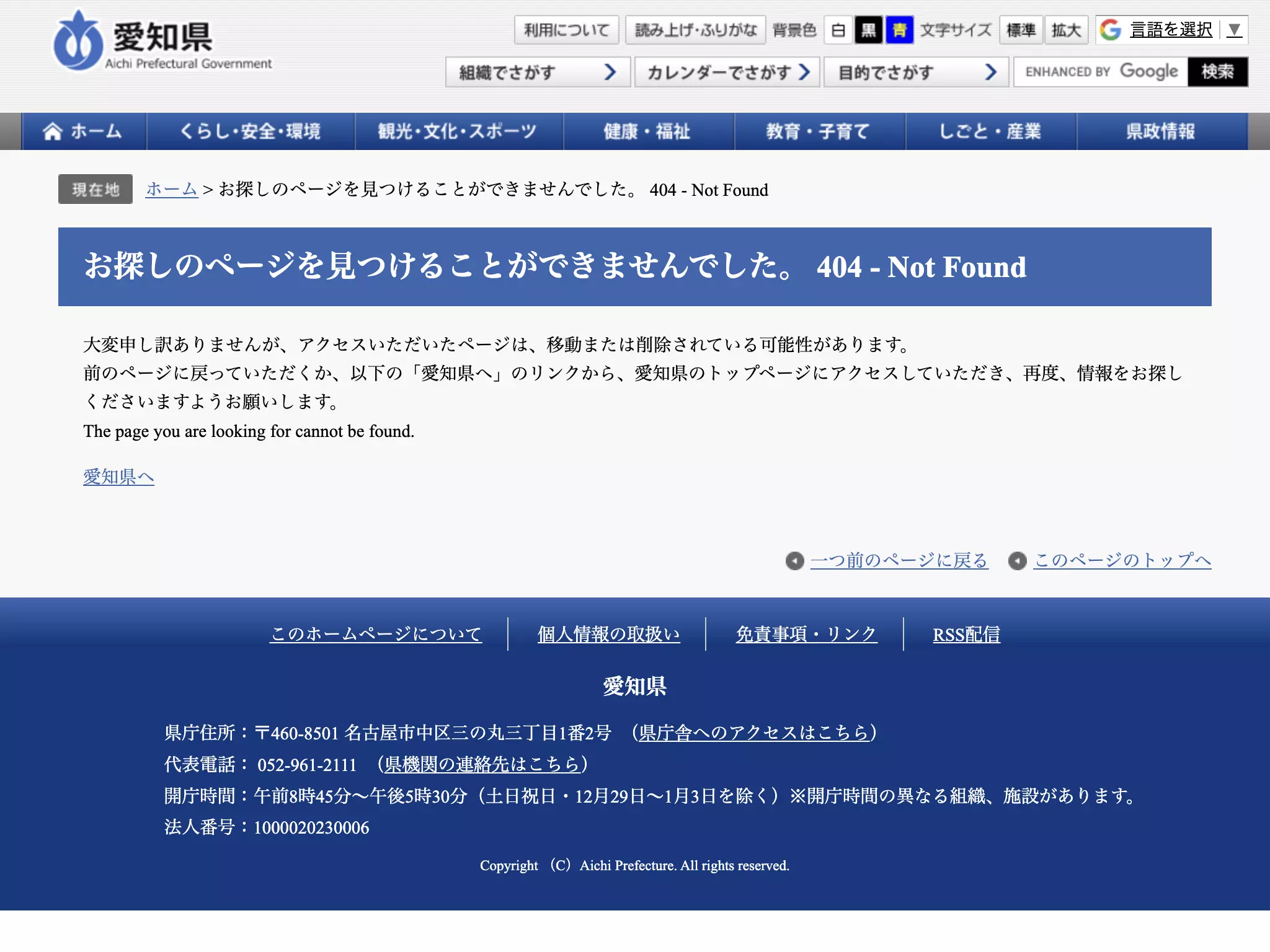1270x952 pixels.
Task: Open 健康・福祉 tab
Action: [x=649, y=131]
